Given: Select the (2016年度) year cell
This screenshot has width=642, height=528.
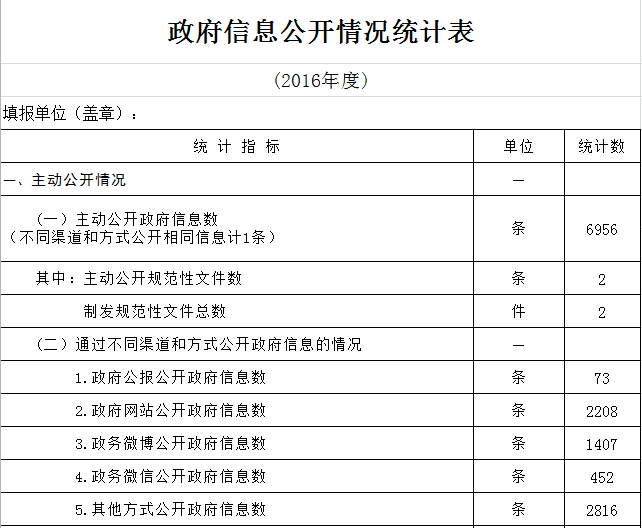Looking at the screenshot, I should click(x=320, y=81).
